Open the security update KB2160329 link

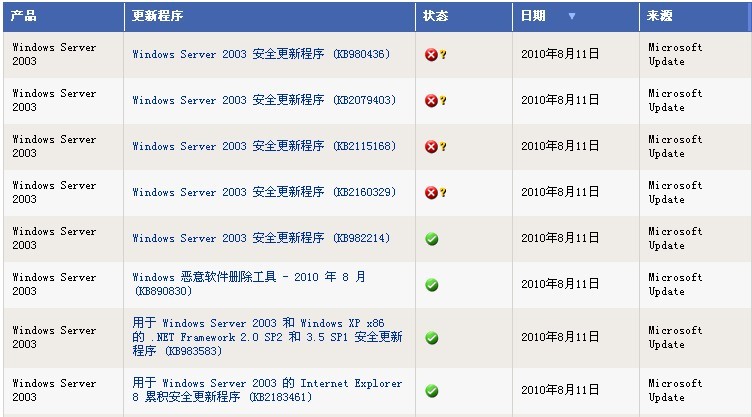(264, 192)
